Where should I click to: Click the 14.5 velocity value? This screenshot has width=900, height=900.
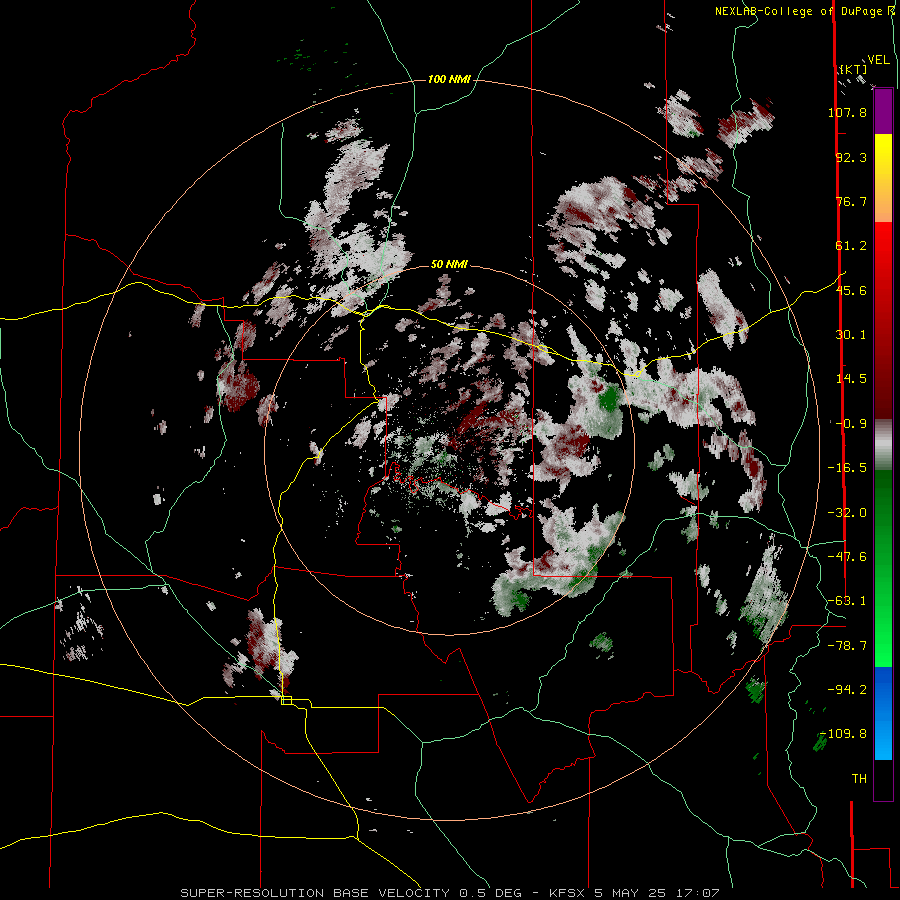851,379
